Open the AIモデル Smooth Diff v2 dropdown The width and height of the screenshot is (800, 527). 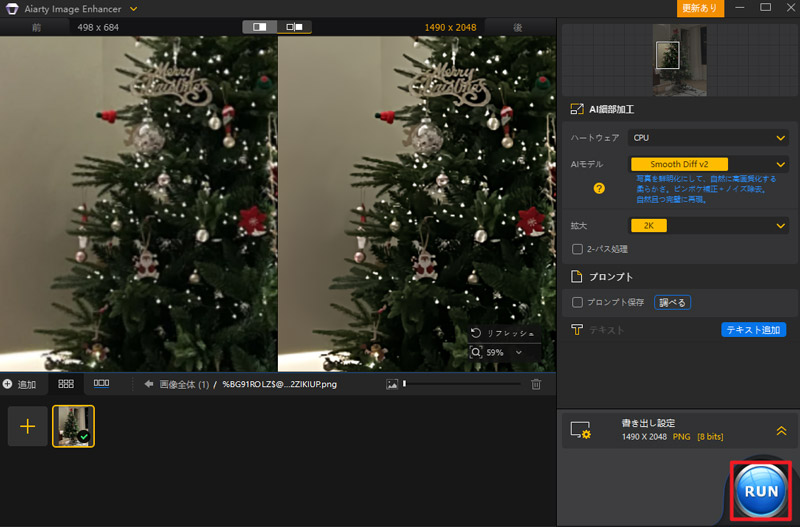tap(708, 164)
